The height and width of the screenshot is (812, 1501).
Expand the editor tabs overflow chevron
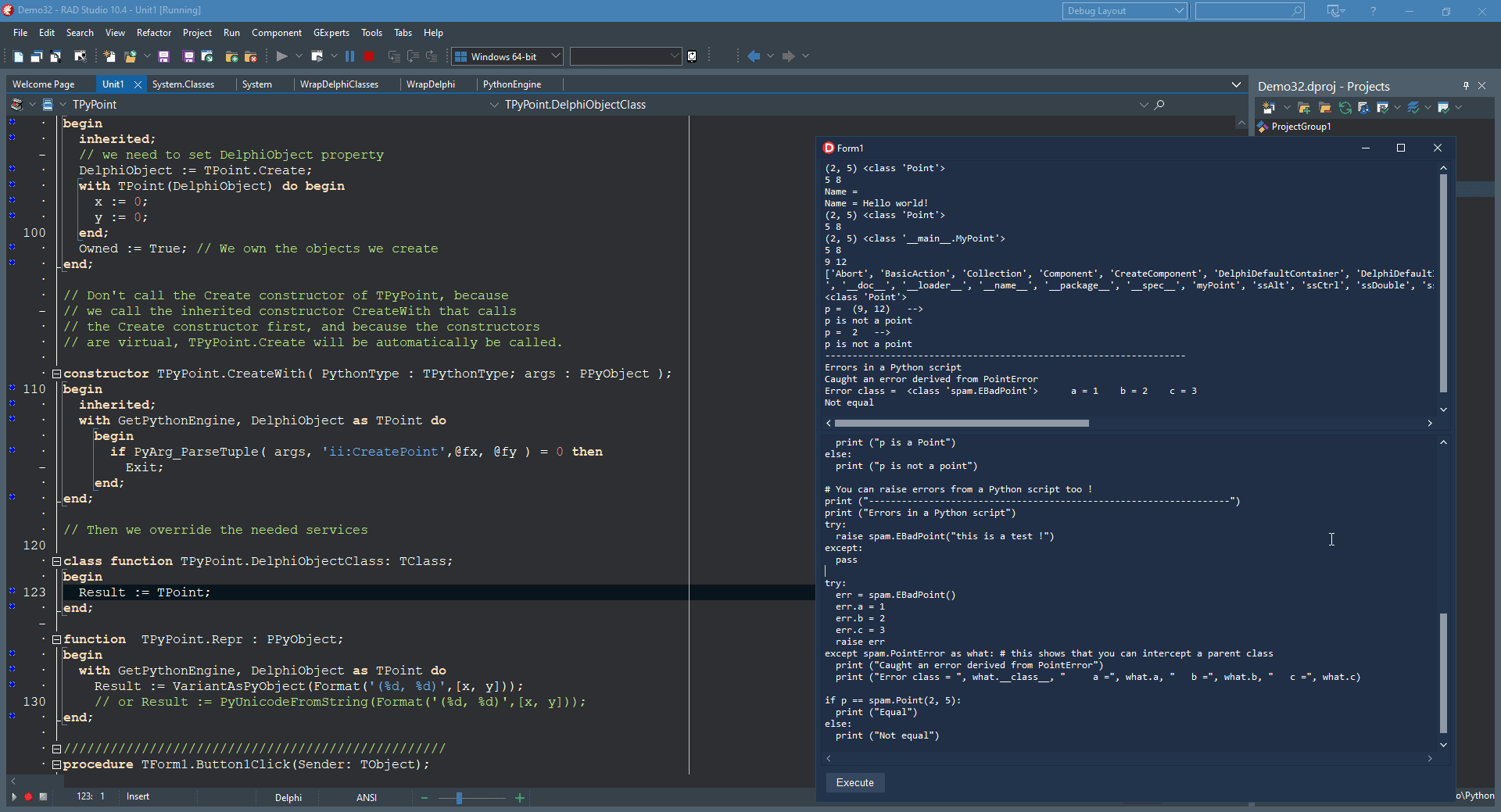pos(1236,84)
